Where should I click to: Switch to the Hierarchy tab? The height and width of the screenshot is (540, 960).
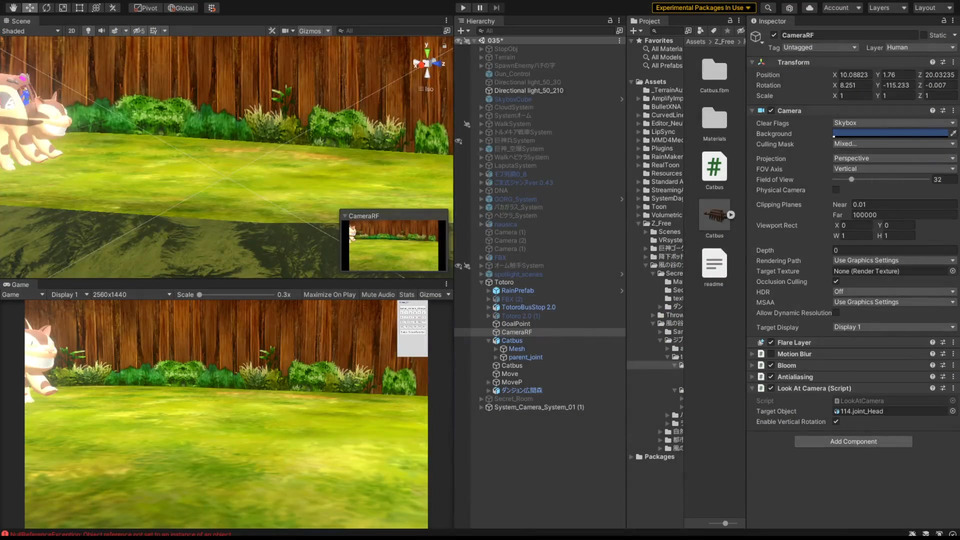(477, 21)
